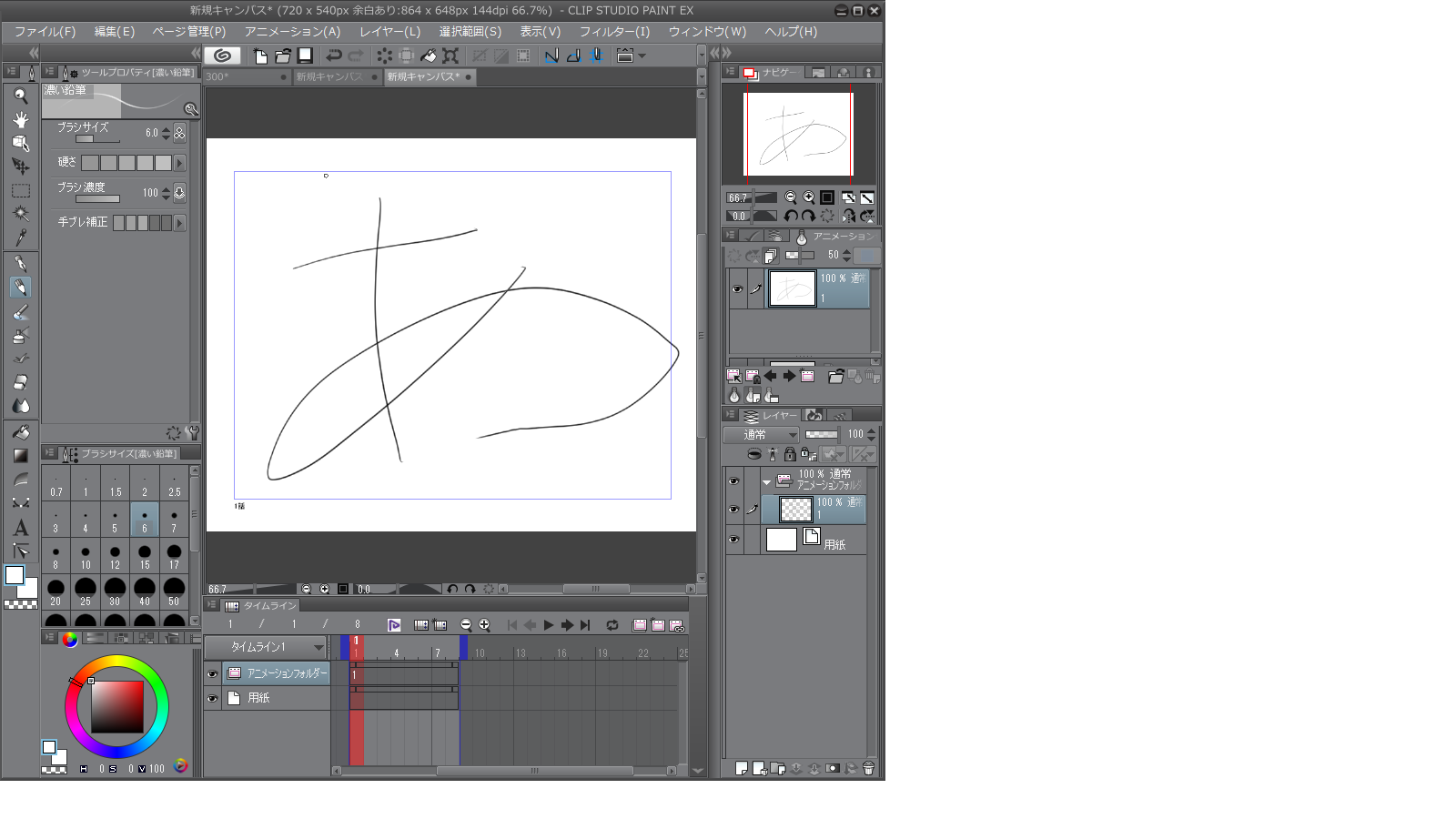The image size is (1456, 819).
Task: Select the Zoom magnifier tool
Action: tap(20, 96)
